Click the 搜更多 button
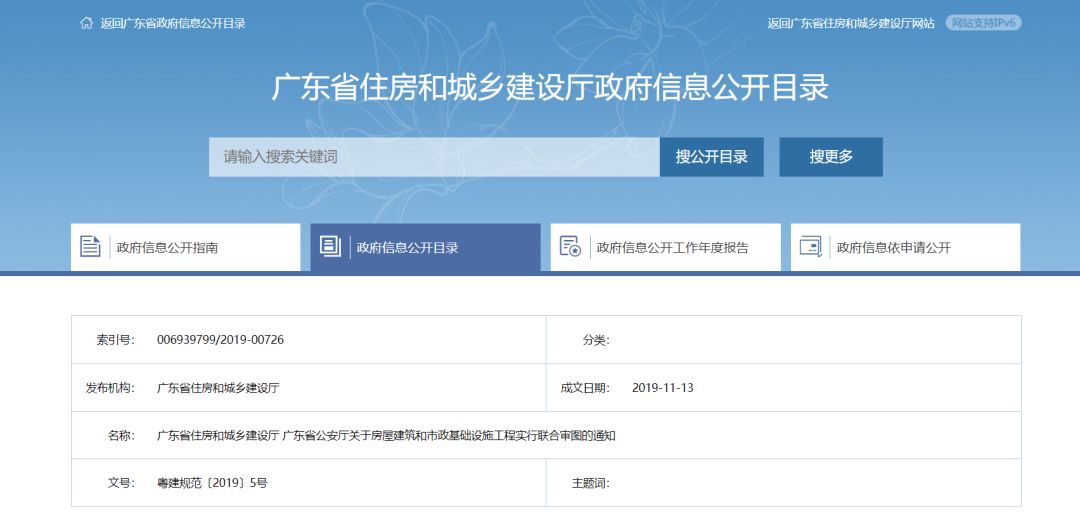Screen dimensions: 1080x518 point(831,157)
